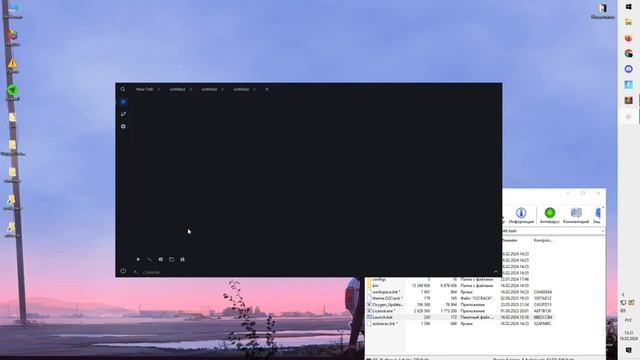Run the script with the play icon
Viewport: 640px width, 360px height.
(138, 259)
